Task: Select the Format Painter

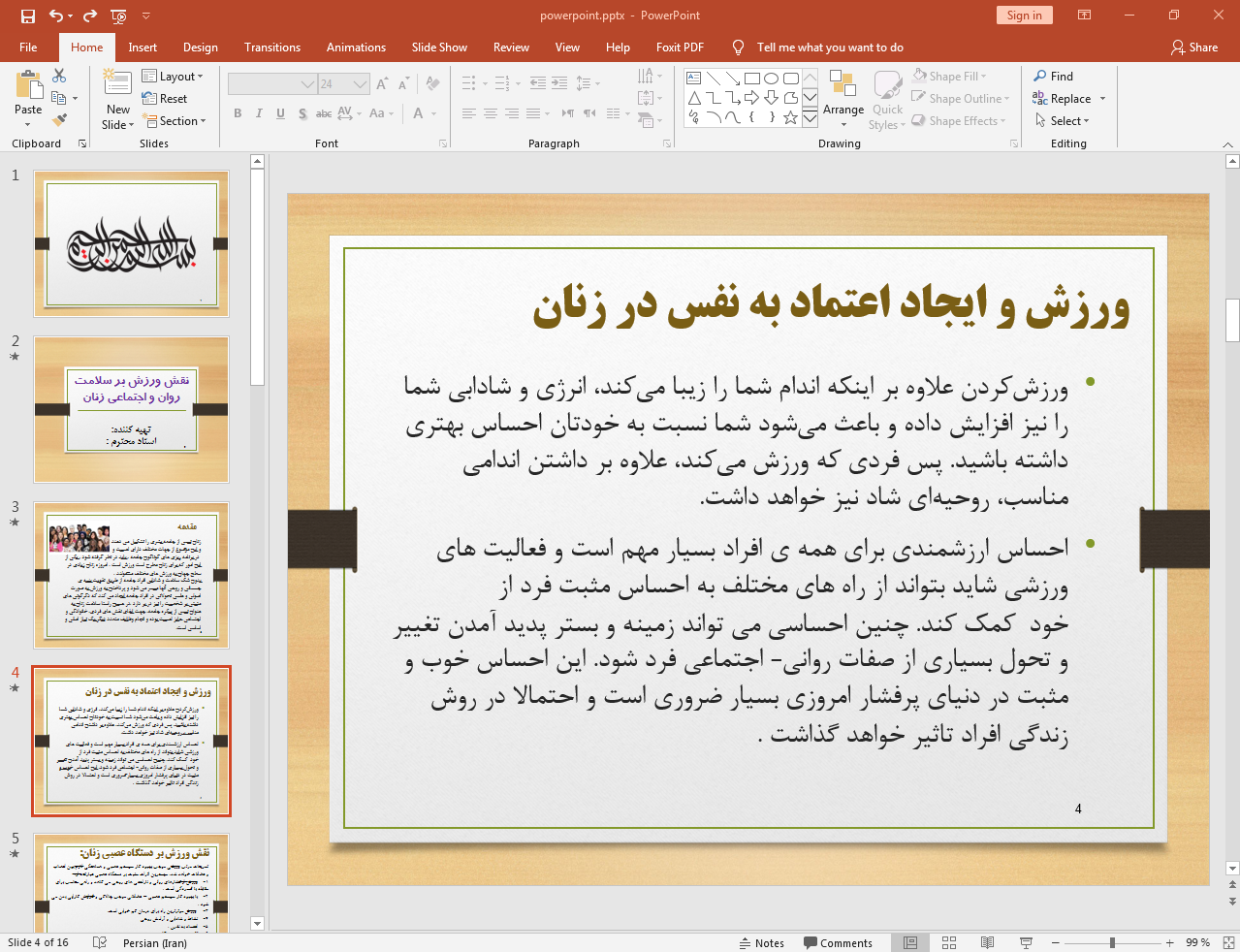Action: [59, 118]
